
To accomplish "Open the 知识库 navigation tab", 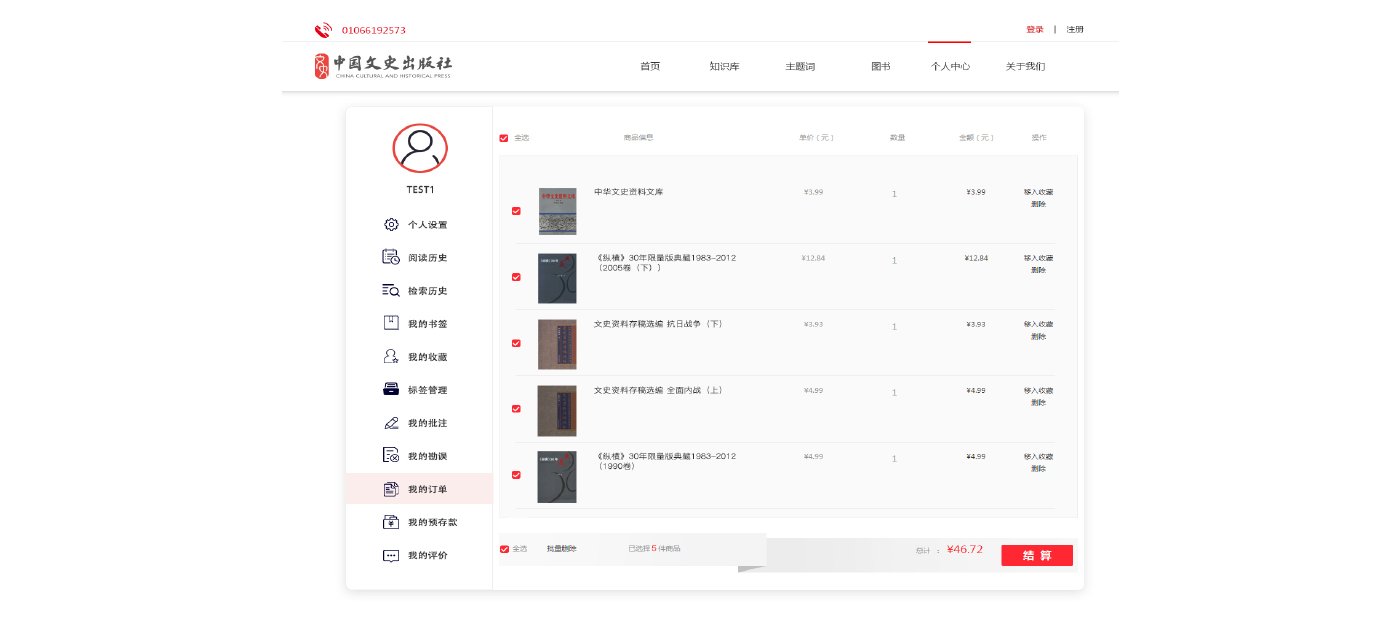I will [x=724, y=67].
